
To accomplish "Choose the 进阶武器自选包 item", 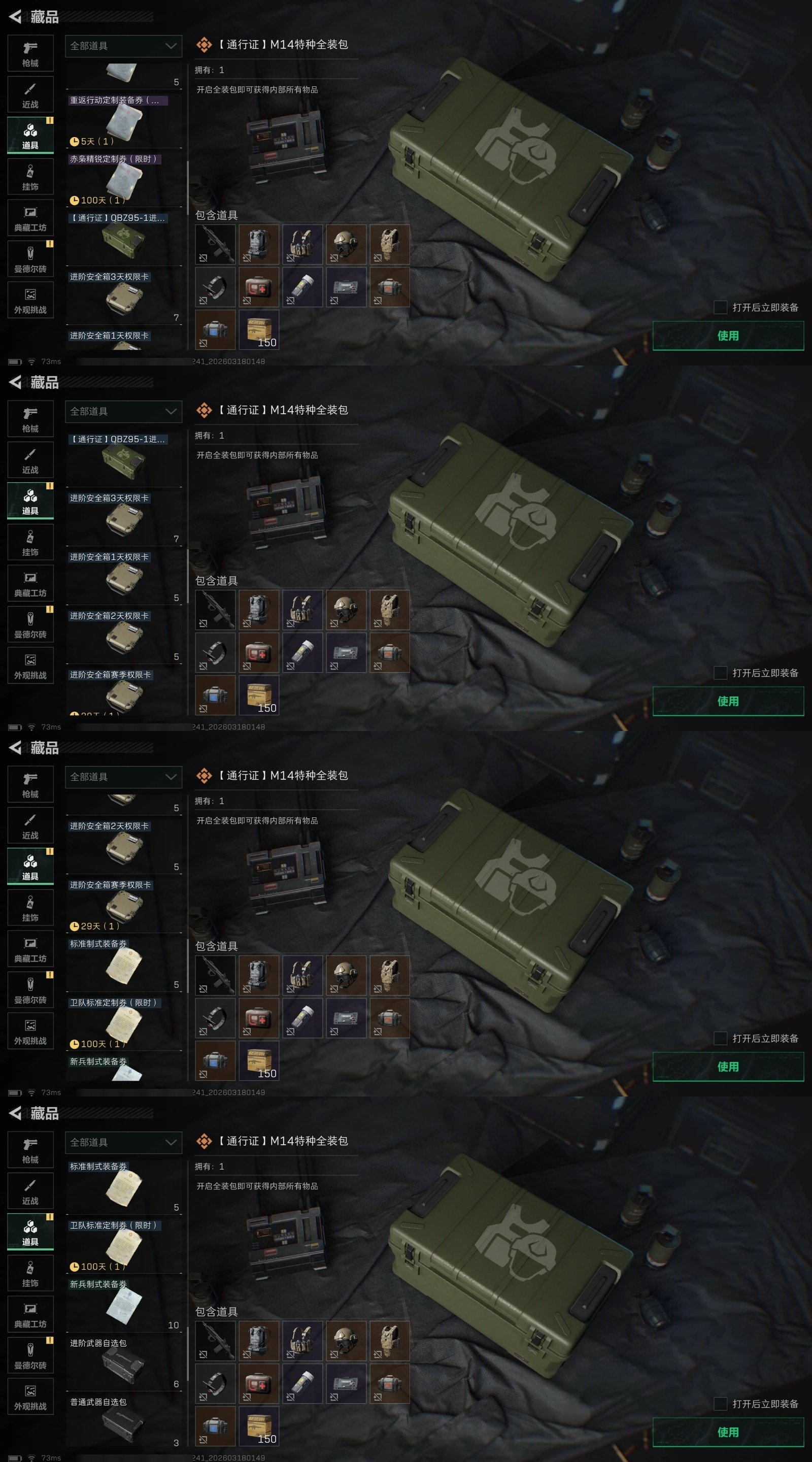I will (124, 1363).
